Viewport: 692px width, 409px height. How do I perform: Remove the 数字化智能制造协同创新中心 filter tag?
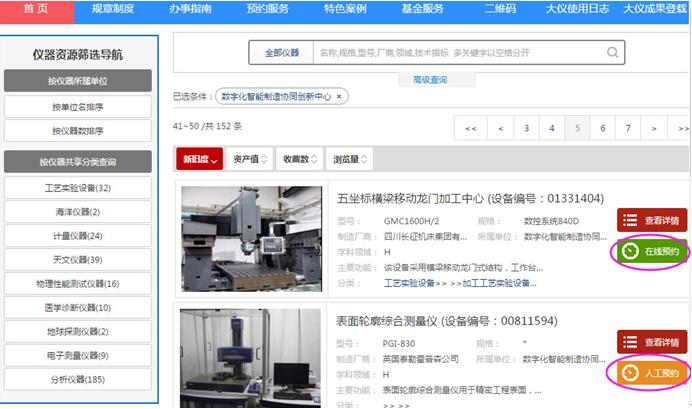point(339,97)
